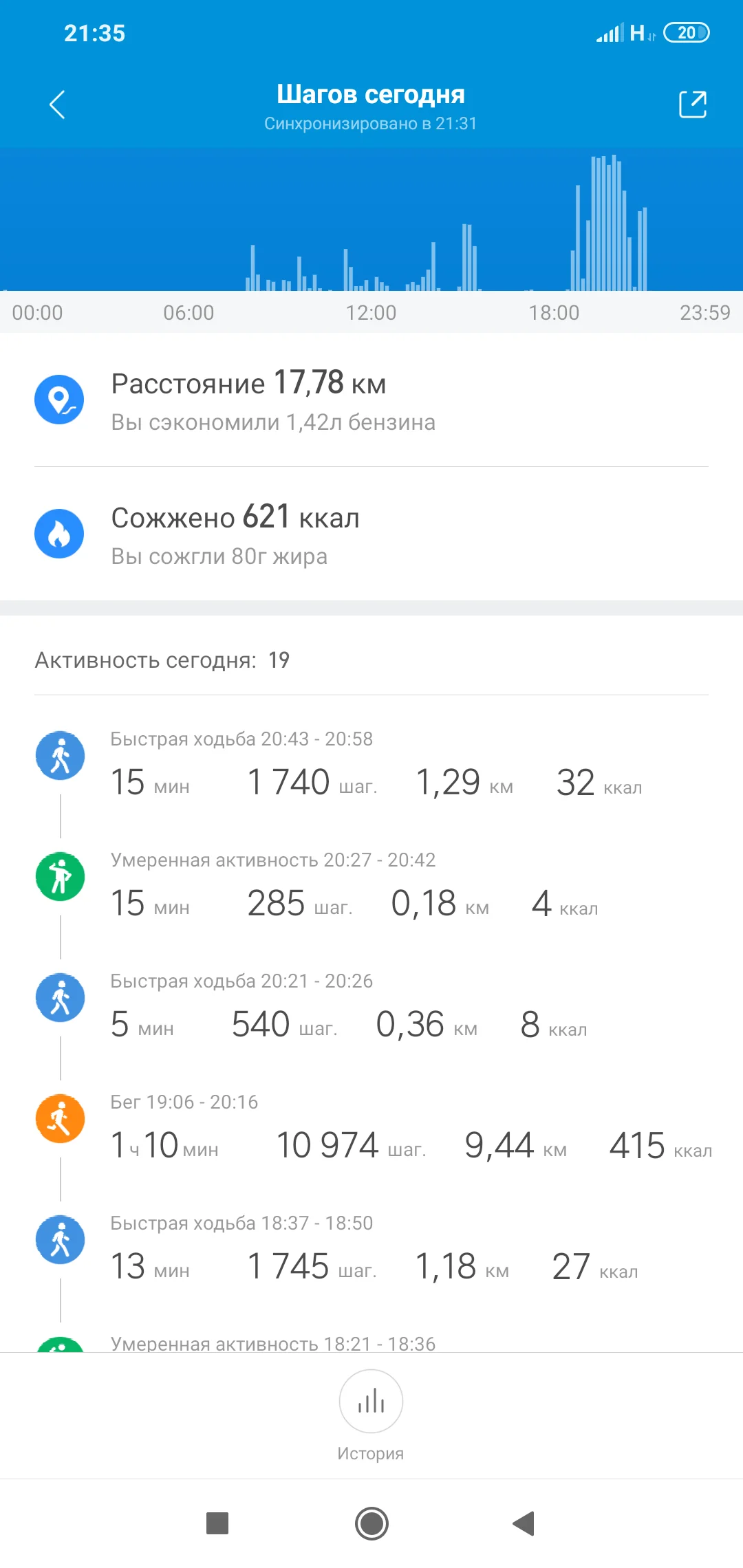Tap walking icon for 20:43 - 20:58 entry

(x=61, y=755)
